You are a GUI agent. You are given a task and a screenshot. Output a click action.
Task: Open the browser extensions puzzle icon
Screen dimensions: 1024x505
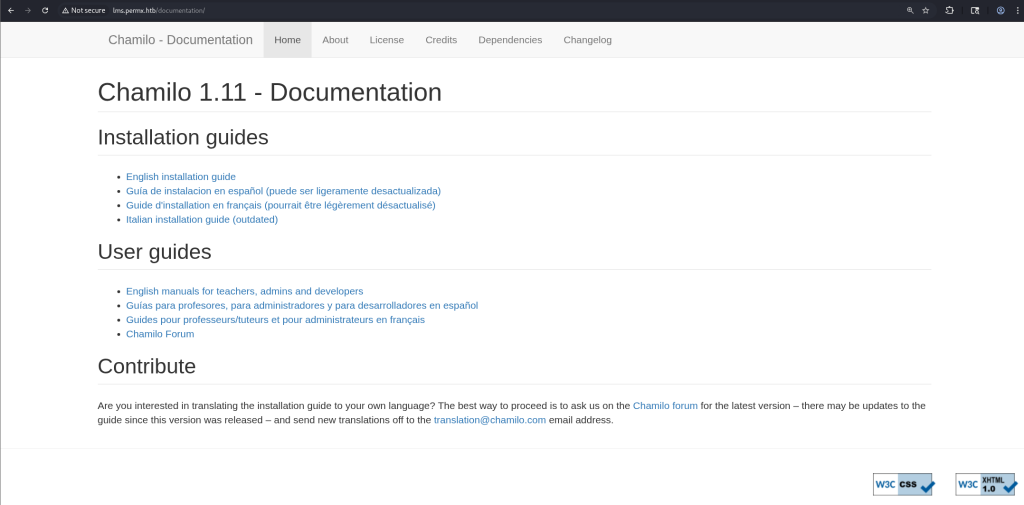tap(950, 10)
